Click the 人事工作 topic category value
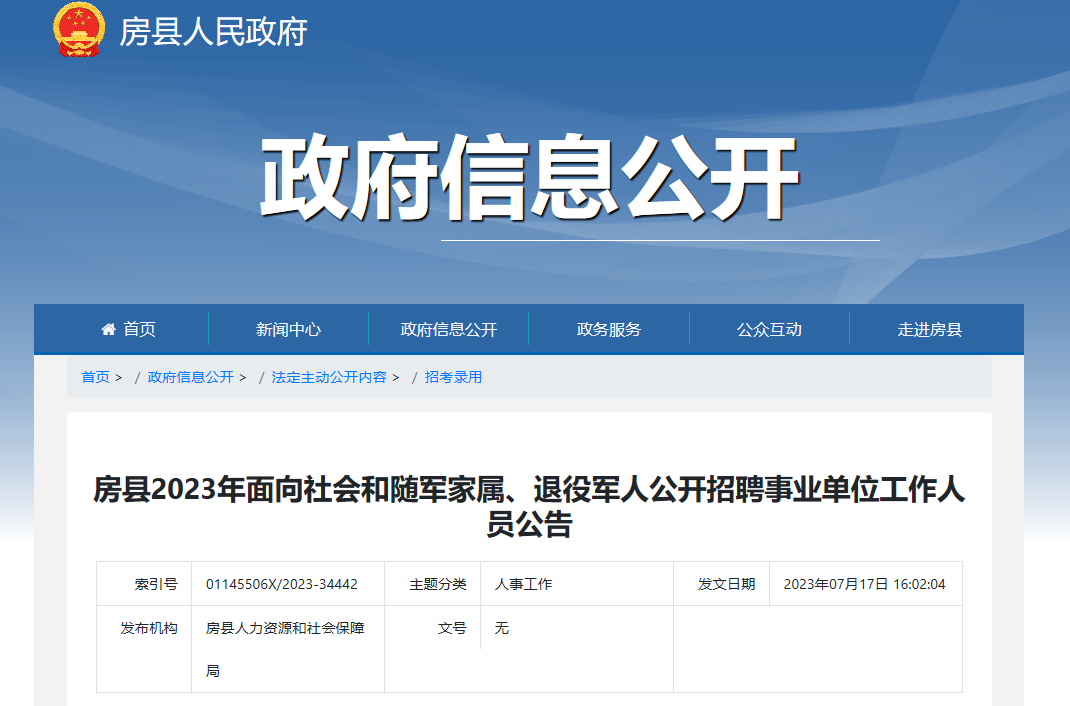The image size is (1070, 706). click(x=523, y=584)
